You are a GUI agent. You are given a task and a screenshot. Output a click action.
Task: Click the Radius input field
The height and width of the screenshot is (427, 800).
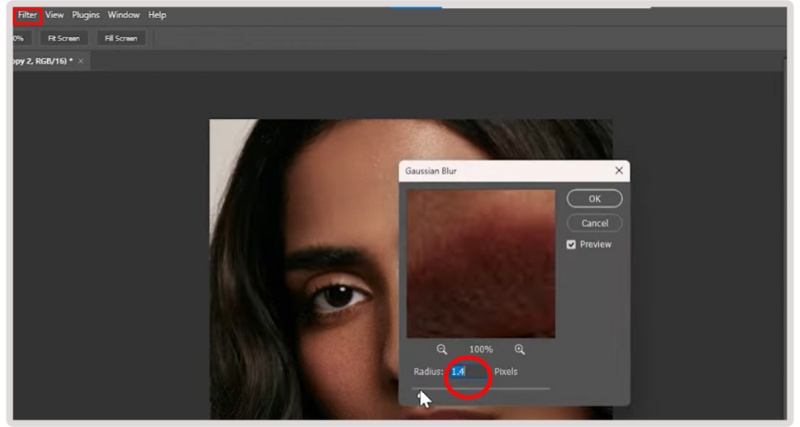(468, 371)
